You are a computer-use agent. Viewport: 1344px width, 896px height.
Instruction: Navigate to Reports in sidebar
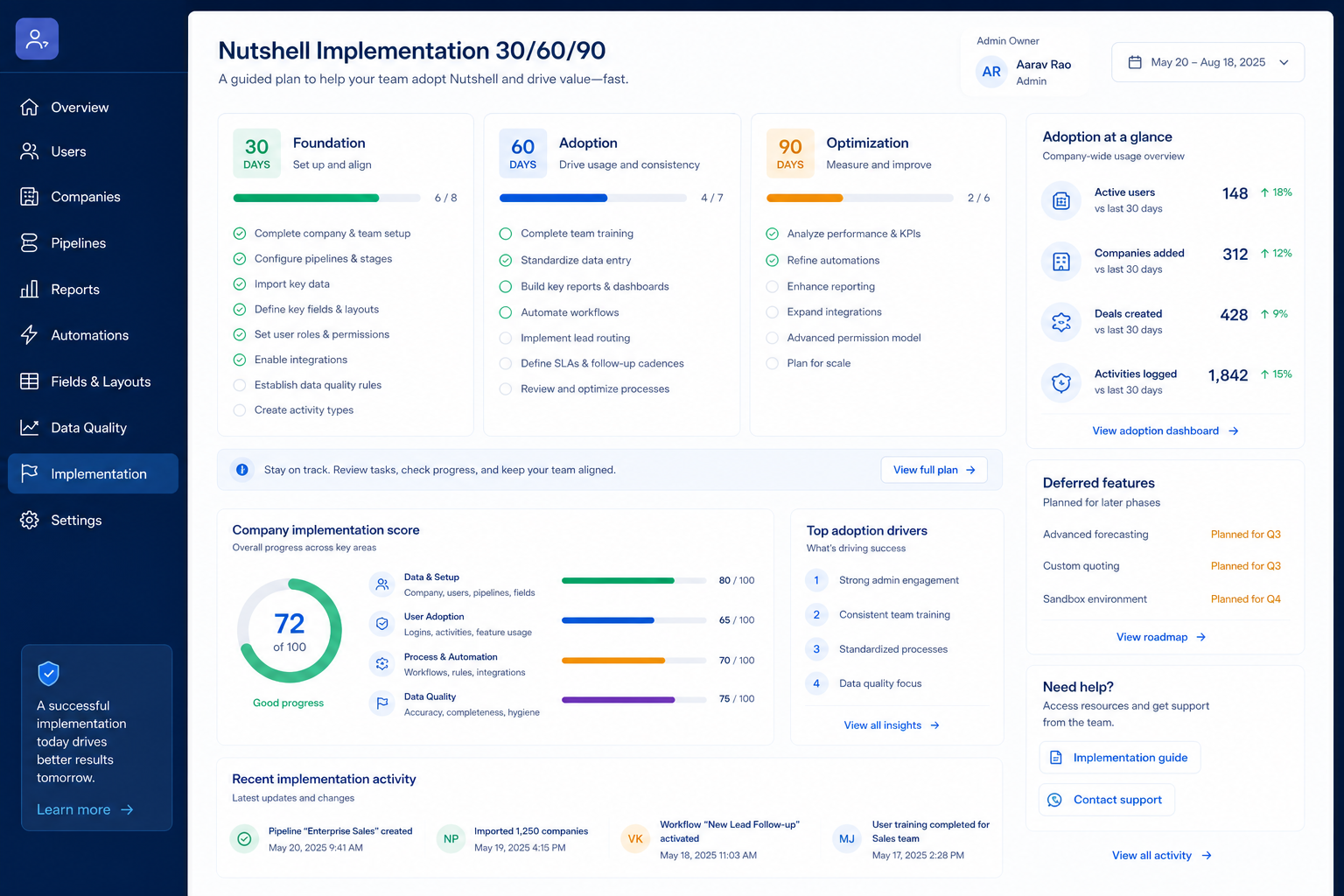(93, 290)
